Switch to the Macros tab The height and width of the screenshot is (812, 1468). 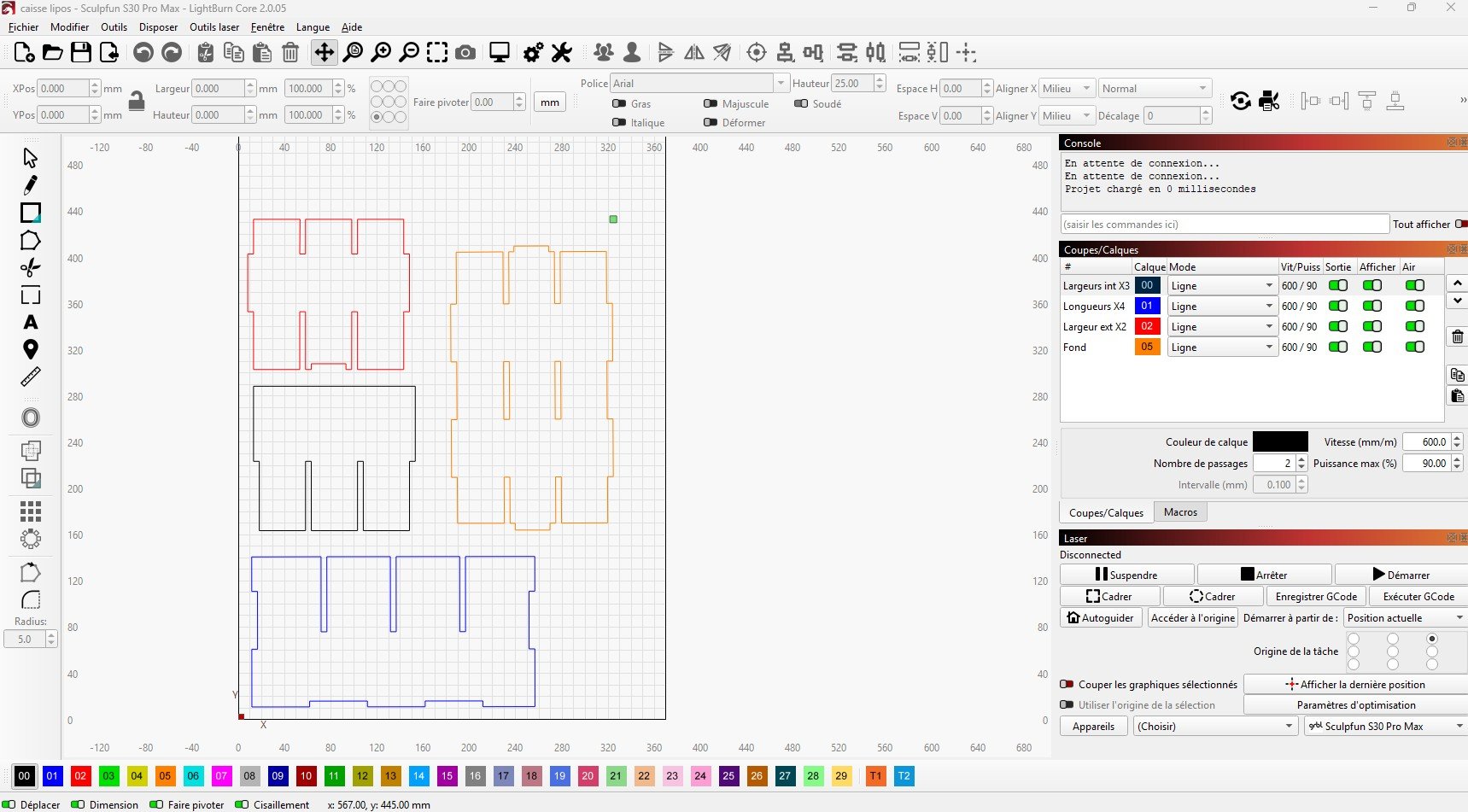tap(1180, 512)
